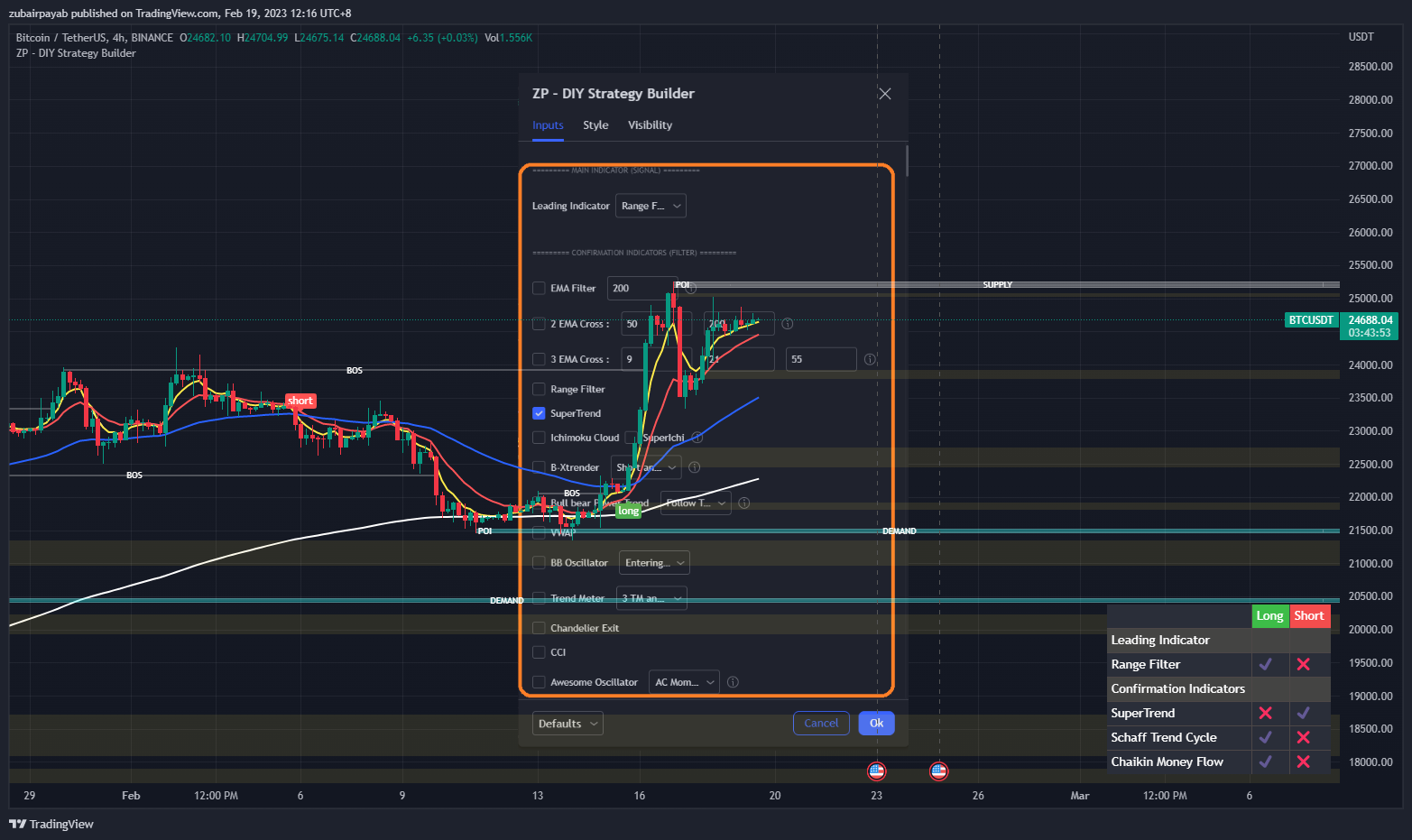
Task: Click Range Filter Long checkmark in table
Action: click(1266, 664)
